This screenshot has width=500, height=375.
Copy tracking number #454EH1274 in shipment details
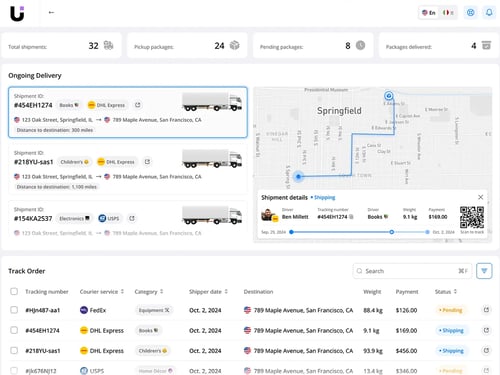click(351, 217)
